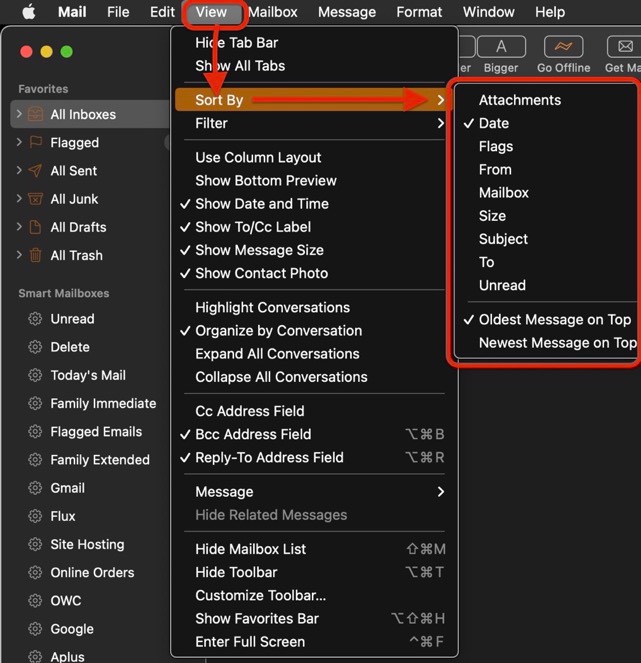This screenshot has height=663, width=641.
Task: Click gear icon beside Gmail mailbox
Action: [x=35, y=488]
